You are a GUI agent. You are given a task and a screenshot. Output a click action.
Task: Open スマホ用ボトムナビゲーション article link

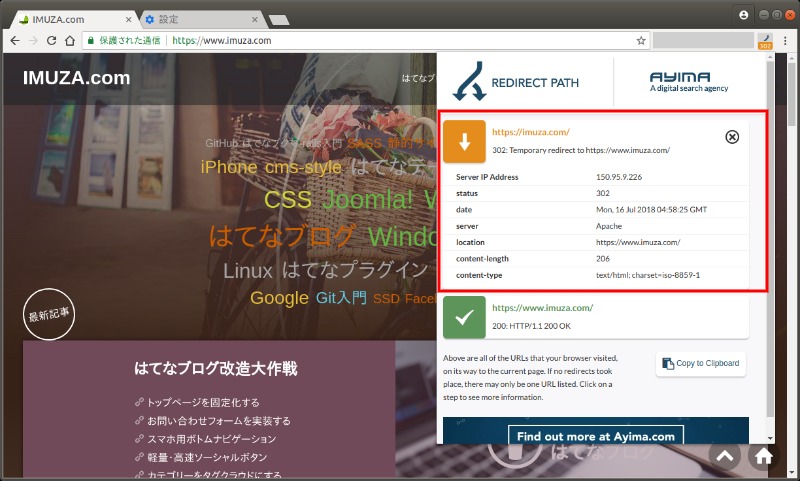[x=211, y=439]
